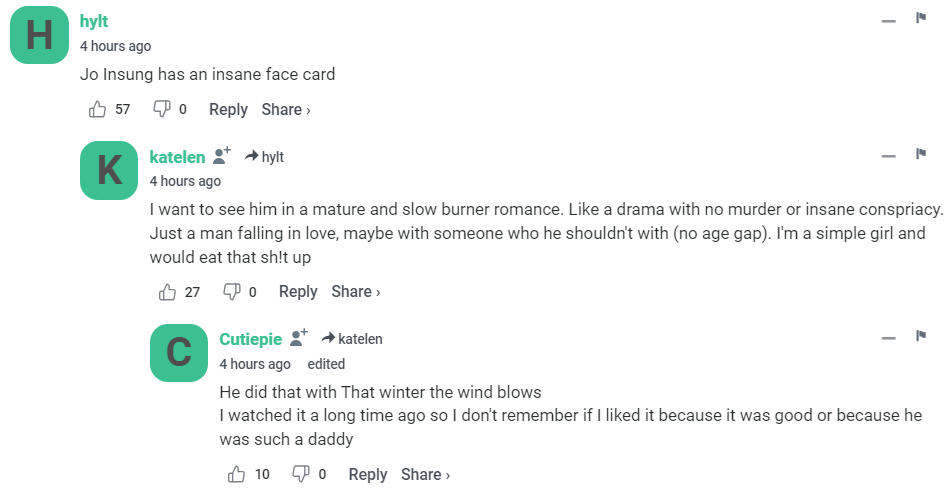952x489 pixels.
Task: Collapse Cutiepie's comment
Action: click(888, 338)
